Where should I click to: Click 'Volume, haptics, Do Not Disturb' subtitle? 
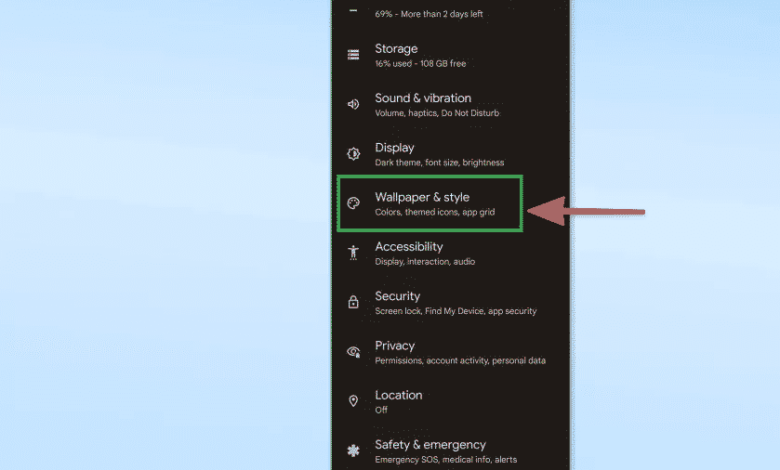pyautogui.click(x=437, y=113)
